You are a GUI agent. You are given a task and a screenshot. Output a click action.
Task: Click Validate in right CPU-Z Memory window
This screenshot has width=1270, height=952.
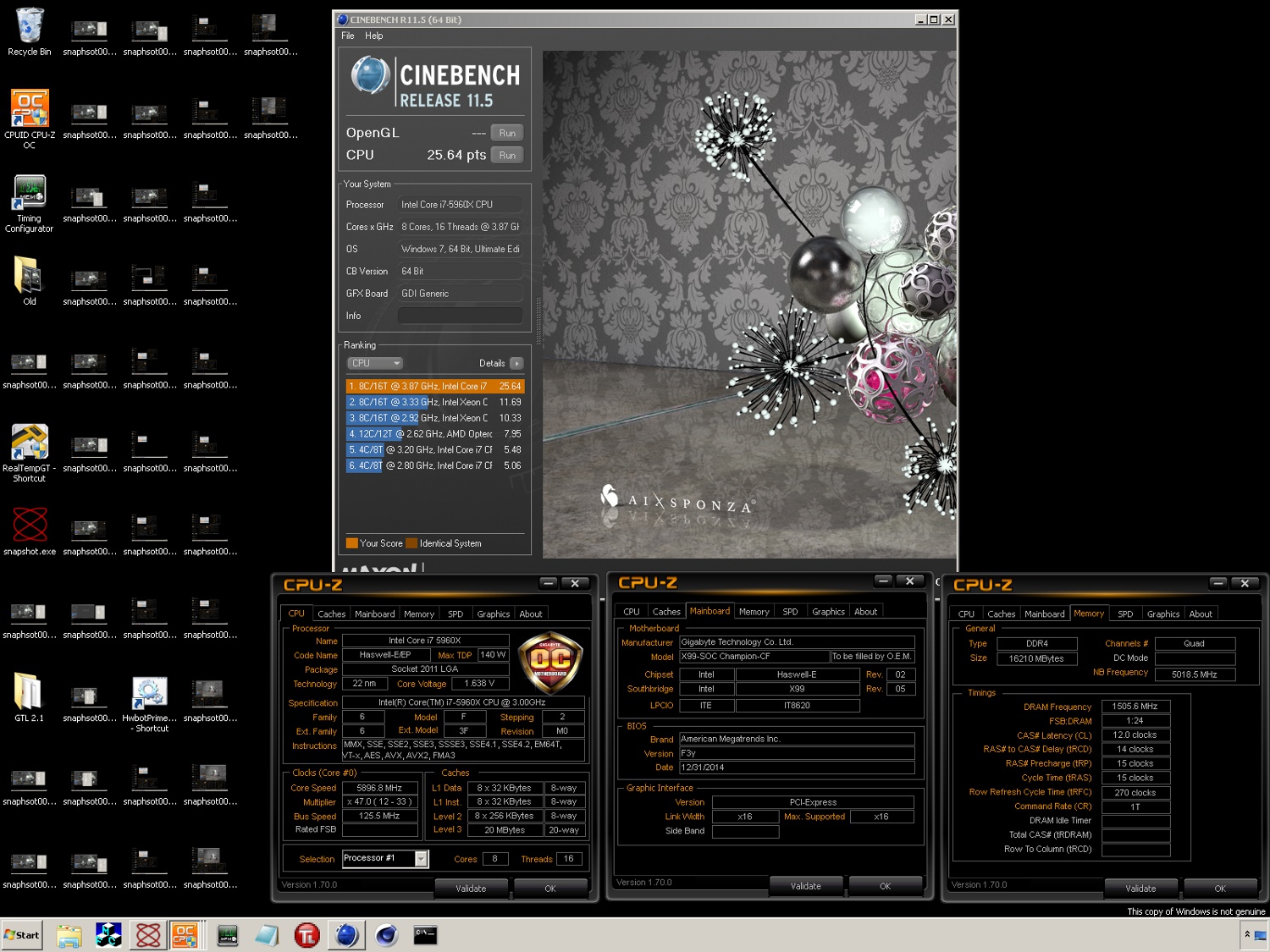pyautogui.click(x=1140, y=888)
